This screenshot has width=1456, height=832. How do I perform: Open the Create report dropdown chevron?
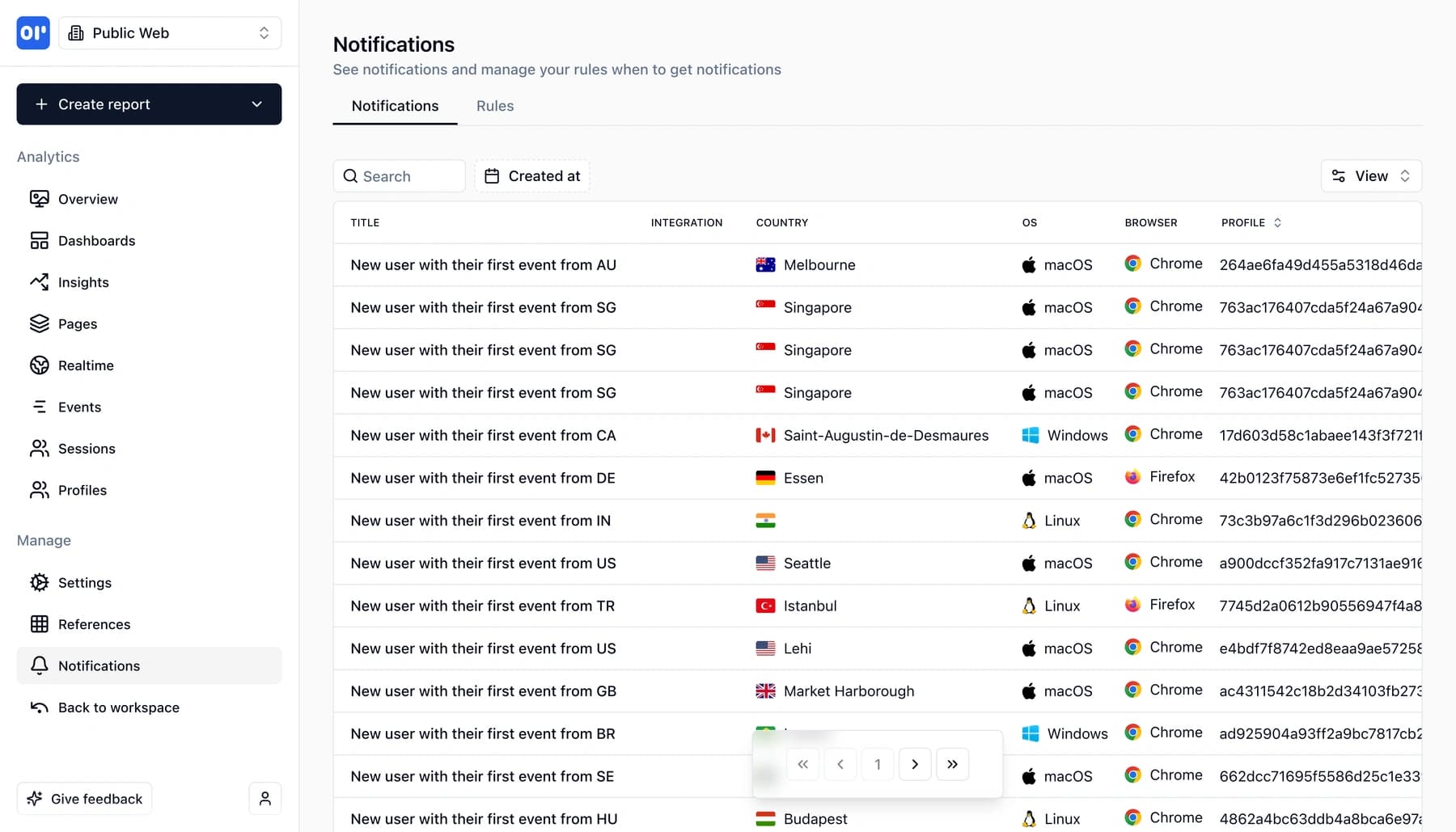pos(257,104)
